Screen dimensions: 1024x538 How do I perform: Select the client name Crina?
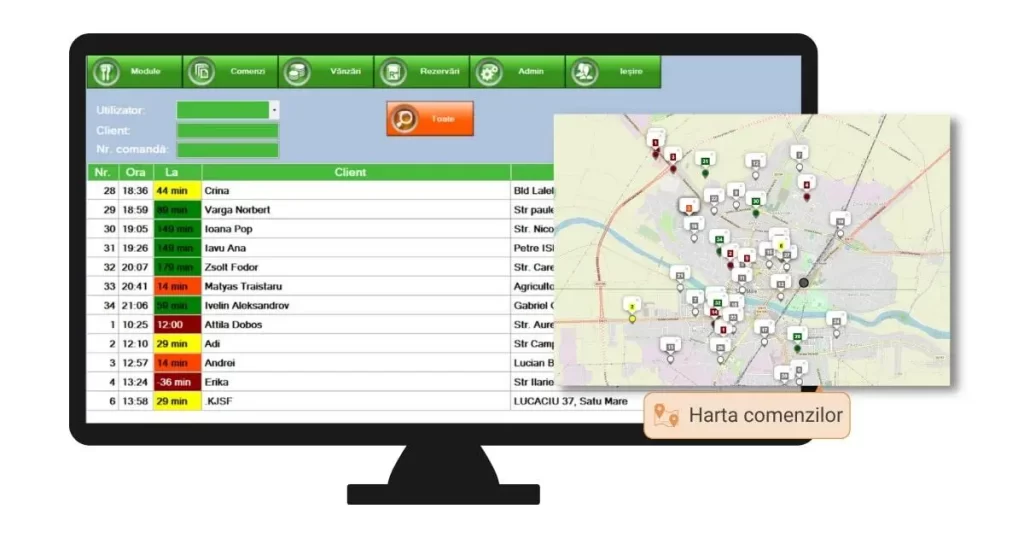coord(217,191)
